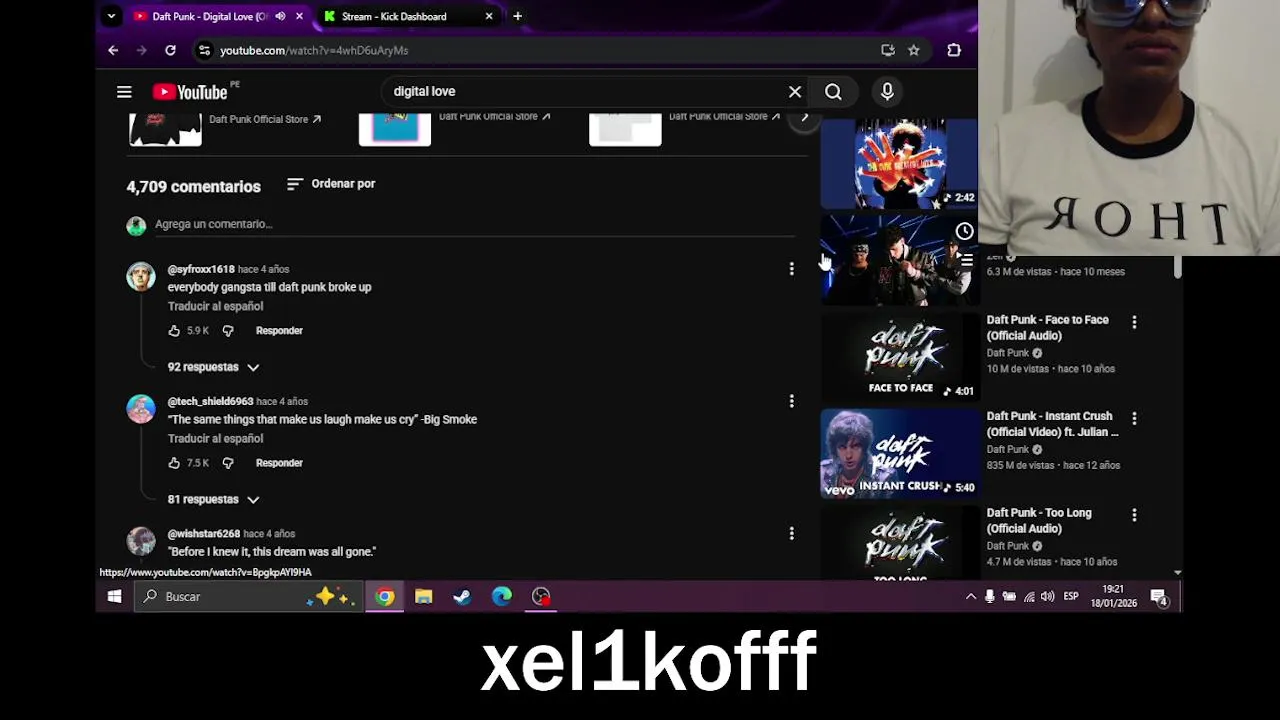Open Steam from the taskbar
Screen dimensions: 1280x720
462,597
